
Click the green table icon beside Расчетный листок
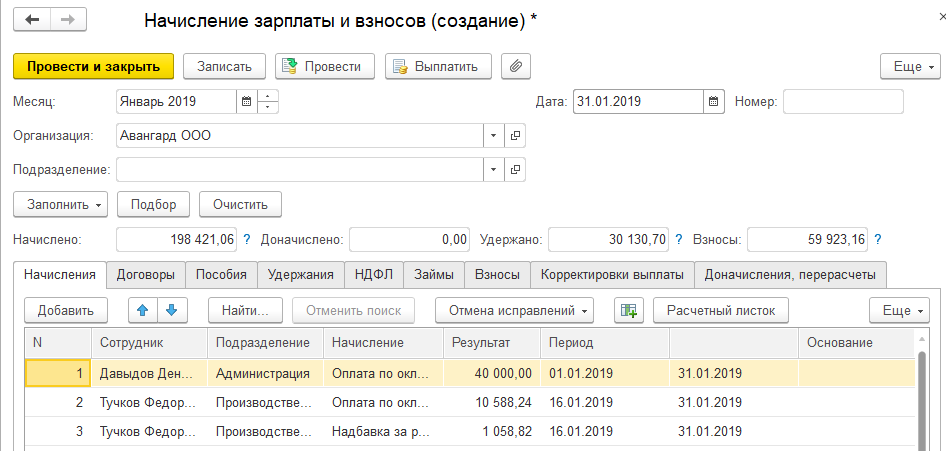click(628, 310)
